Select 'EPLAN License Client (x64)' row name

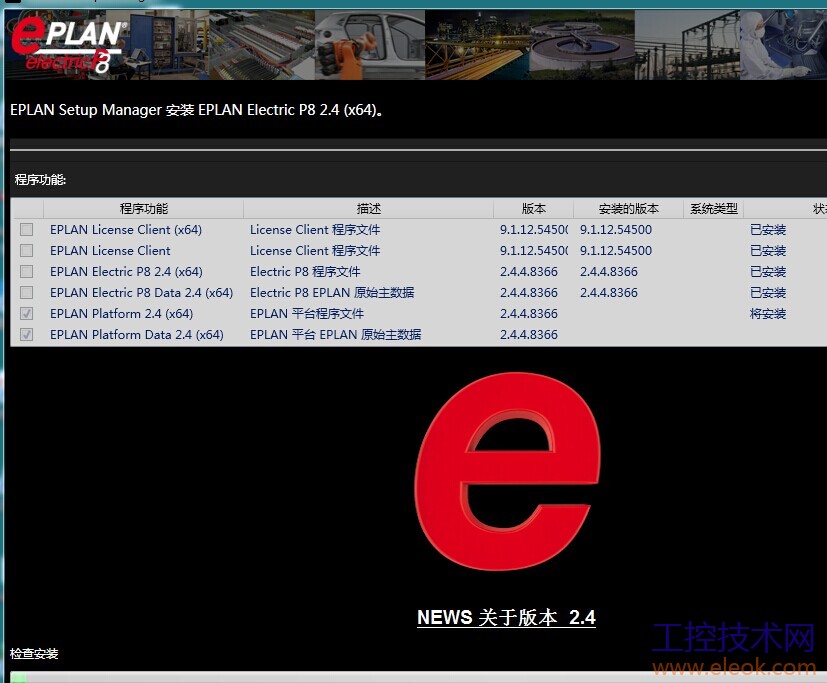[x=126, y=229]
